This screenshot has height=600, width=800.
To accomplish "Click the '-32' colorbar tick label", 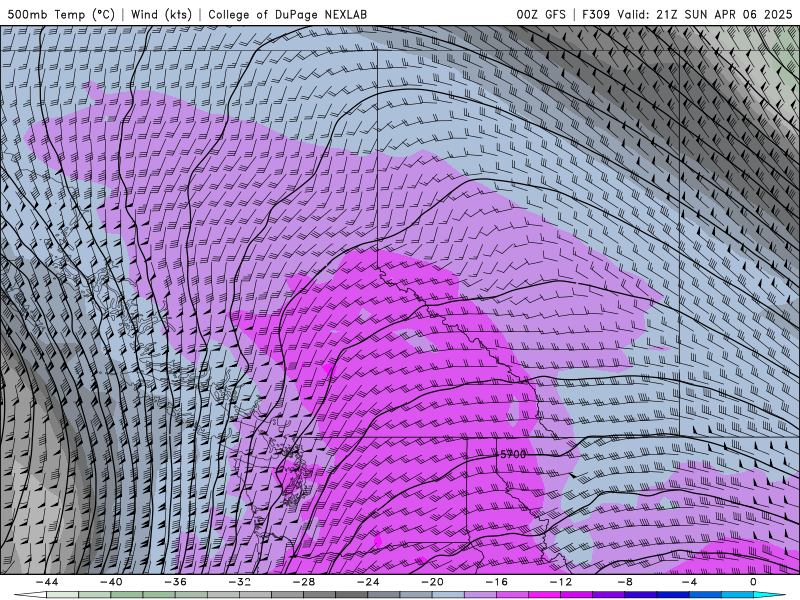I will click(239, 582).
